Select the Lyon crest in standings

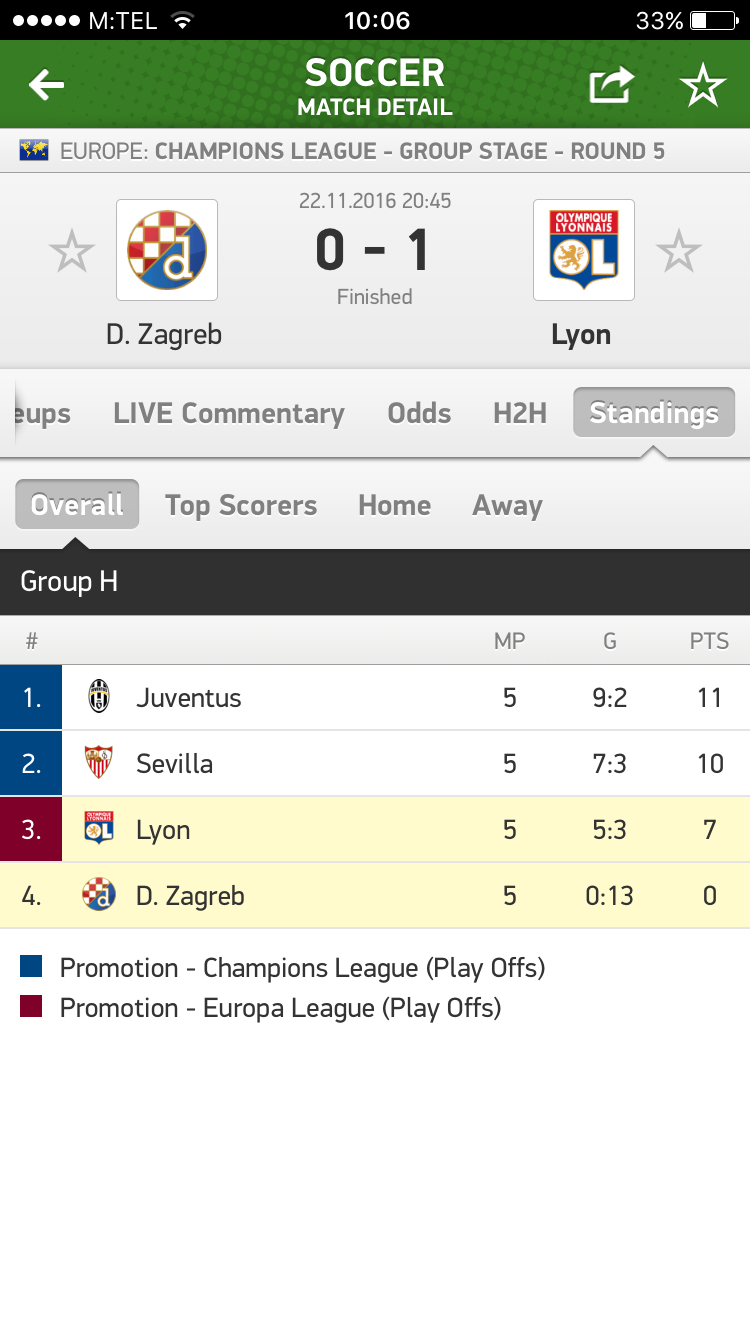(98, 829)
